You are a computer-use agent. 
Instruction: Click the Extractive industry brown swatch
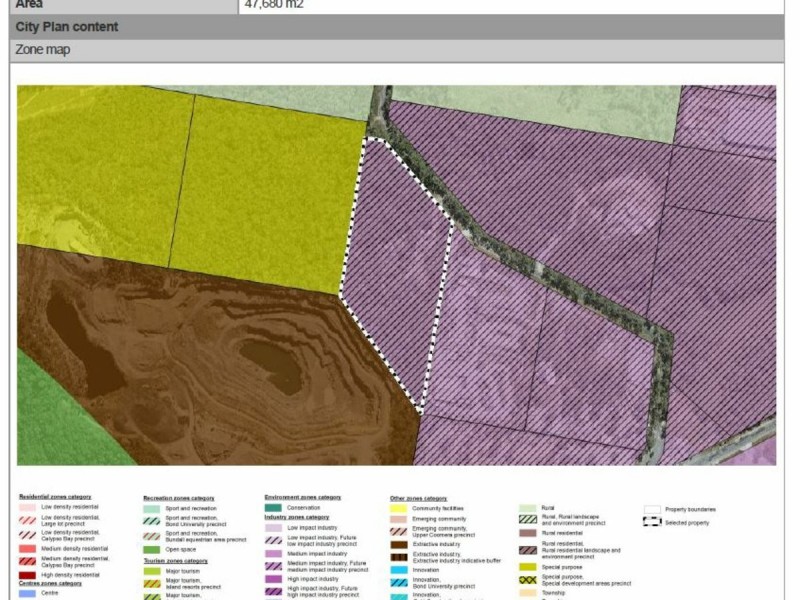click(x=398, y=544)
